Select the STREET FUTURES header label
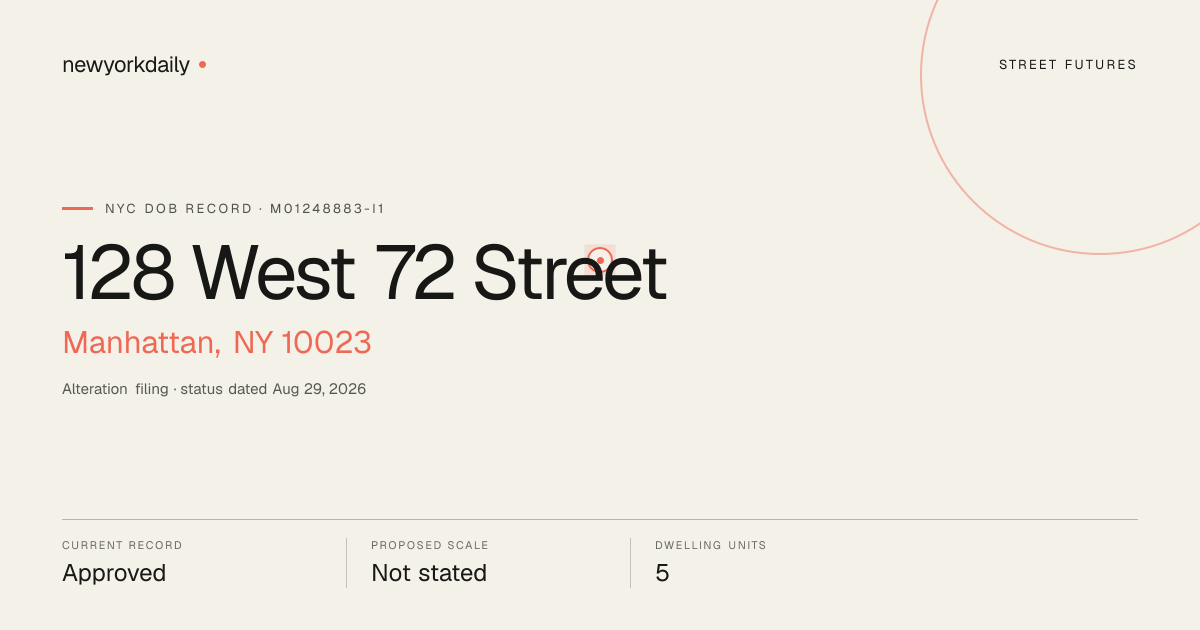This screenshot has height=630, width=1200. [x=1068, y=65]
